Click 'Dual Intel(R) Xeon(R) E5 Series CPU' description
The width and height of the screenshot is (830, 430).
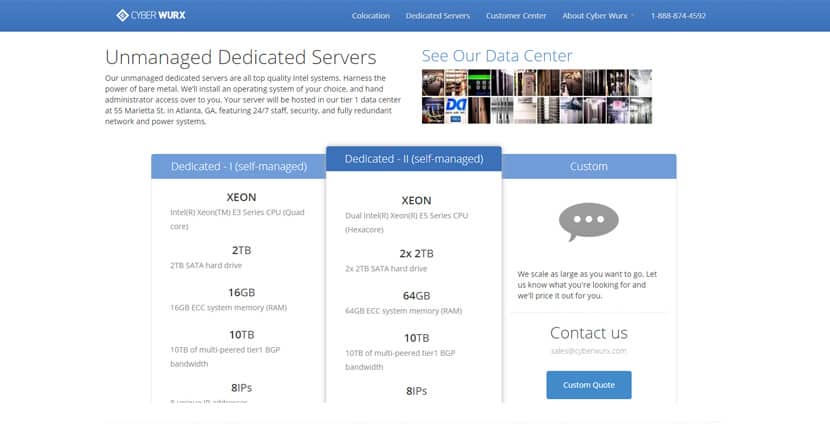pyautogui.click(x=407, y=222)
